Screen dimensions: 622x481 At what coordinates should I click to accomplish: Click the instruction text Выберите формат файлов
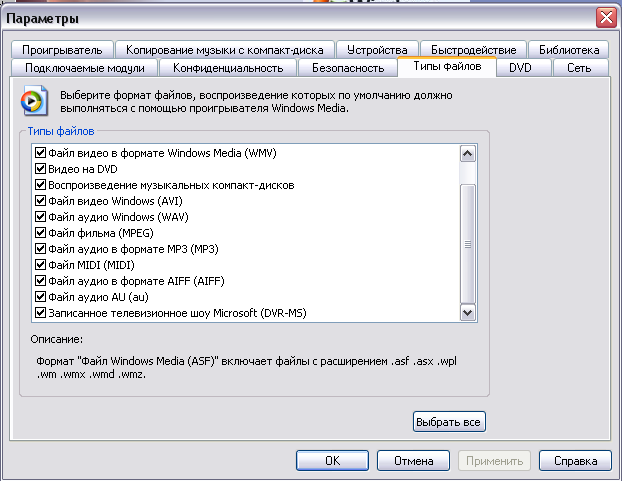coord(256,102)
